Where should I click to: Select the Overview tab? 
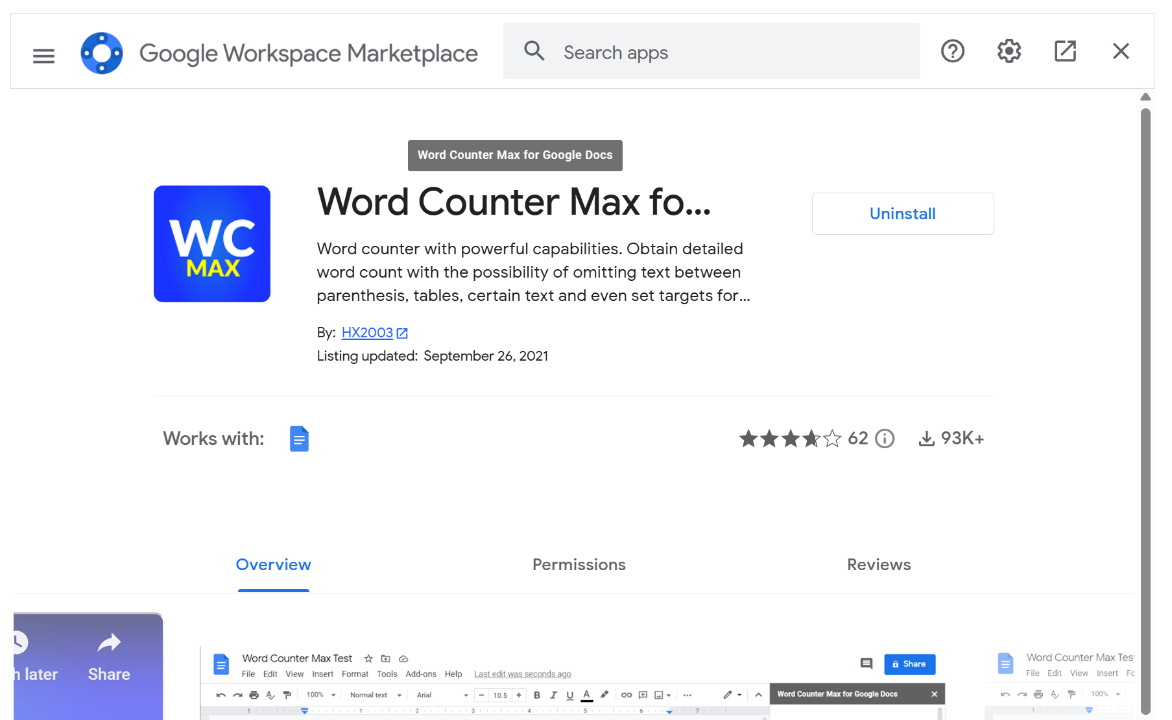(273, 565)
